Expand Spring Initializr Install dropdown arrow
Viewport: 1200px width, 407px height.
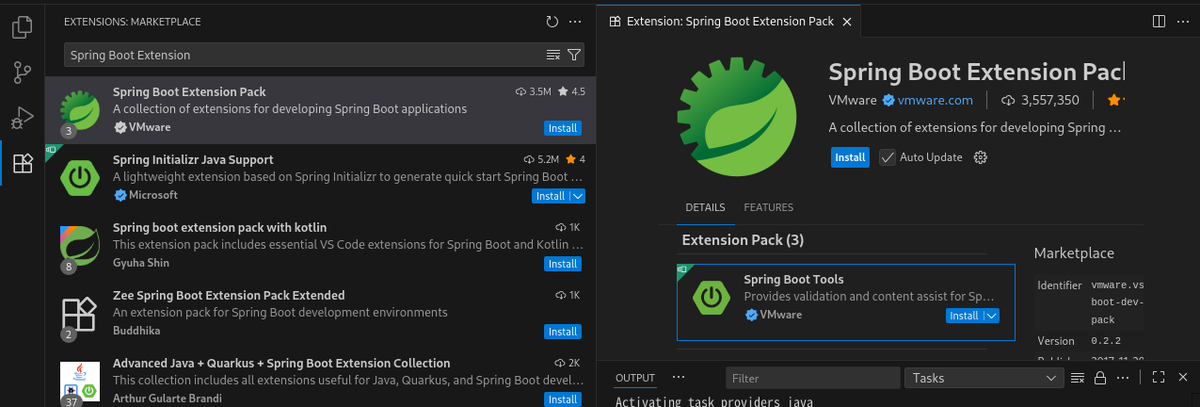(x=577, y=196)
